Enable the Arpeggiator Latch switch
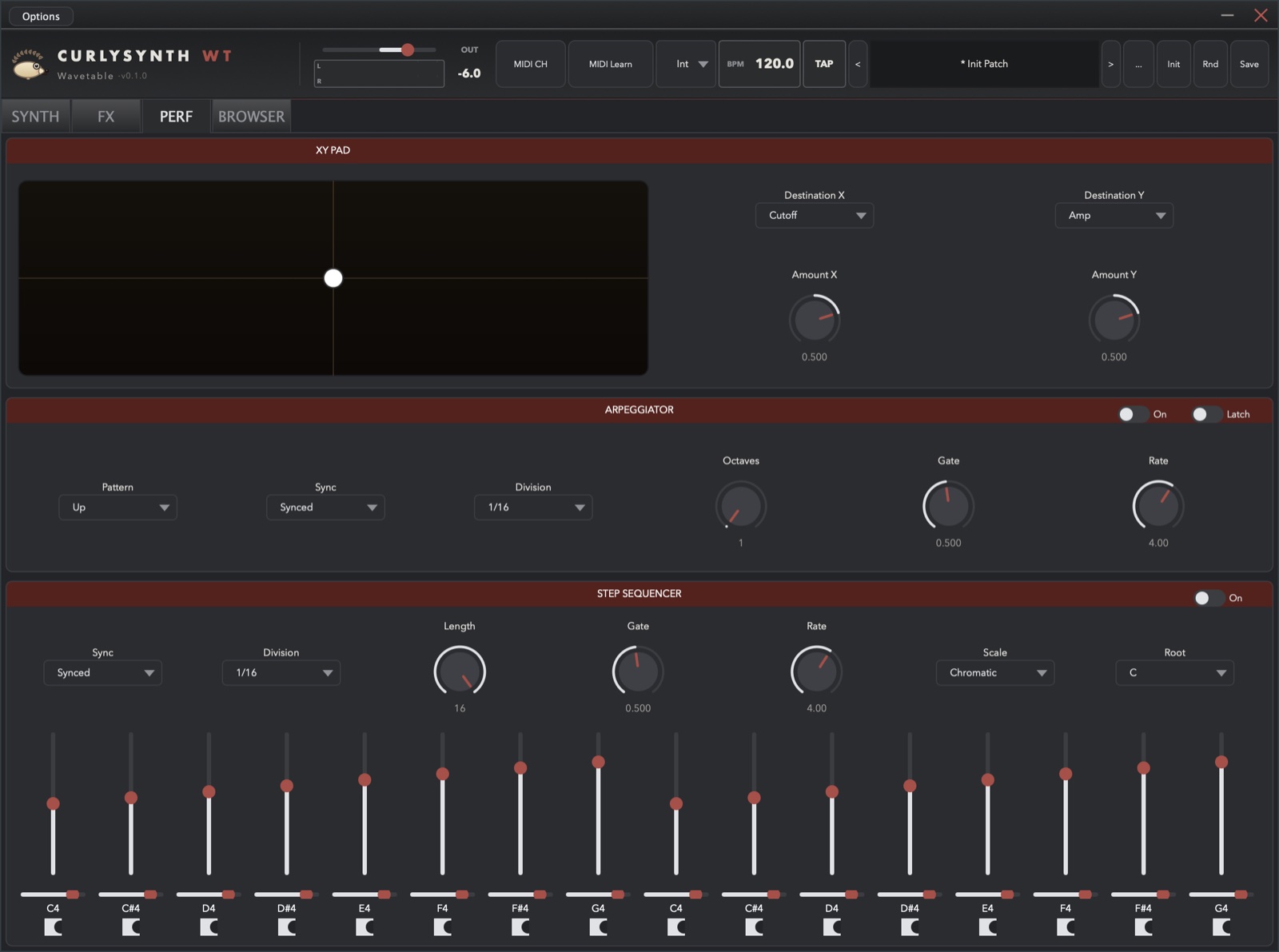This screenshot has width=1279, height=952. (1206, 414)
